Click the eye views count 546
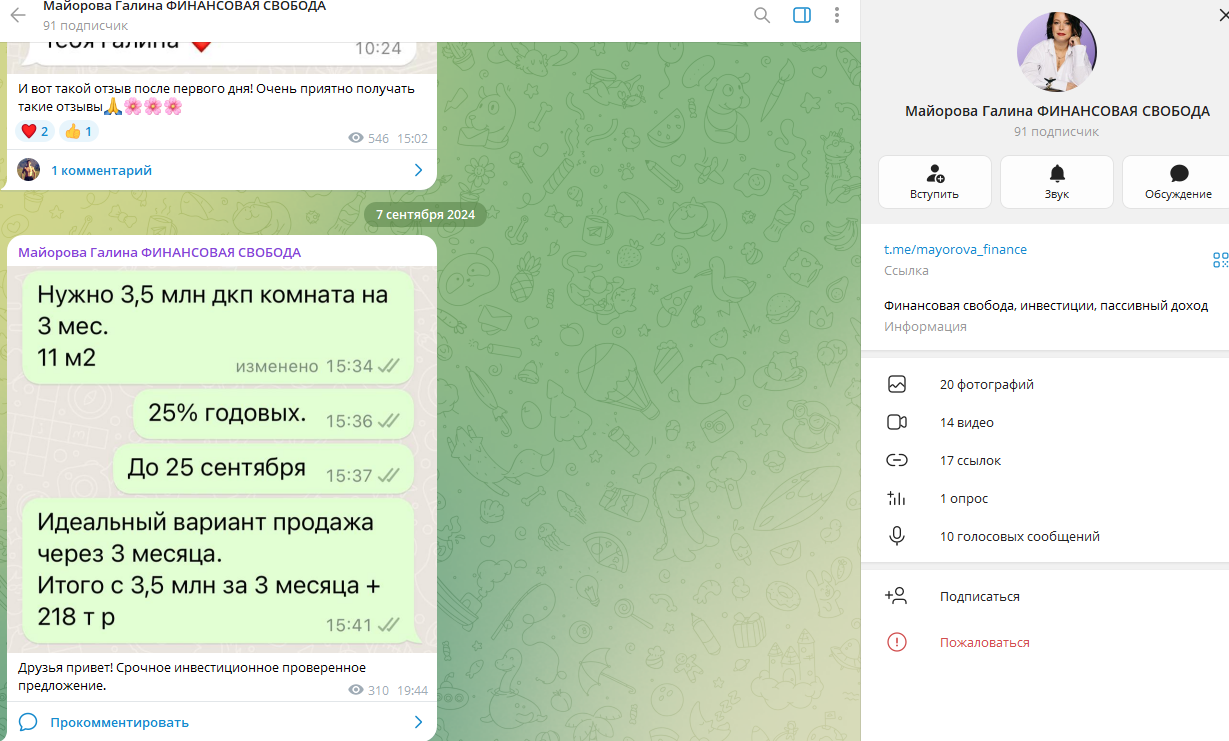 point(368,138)
